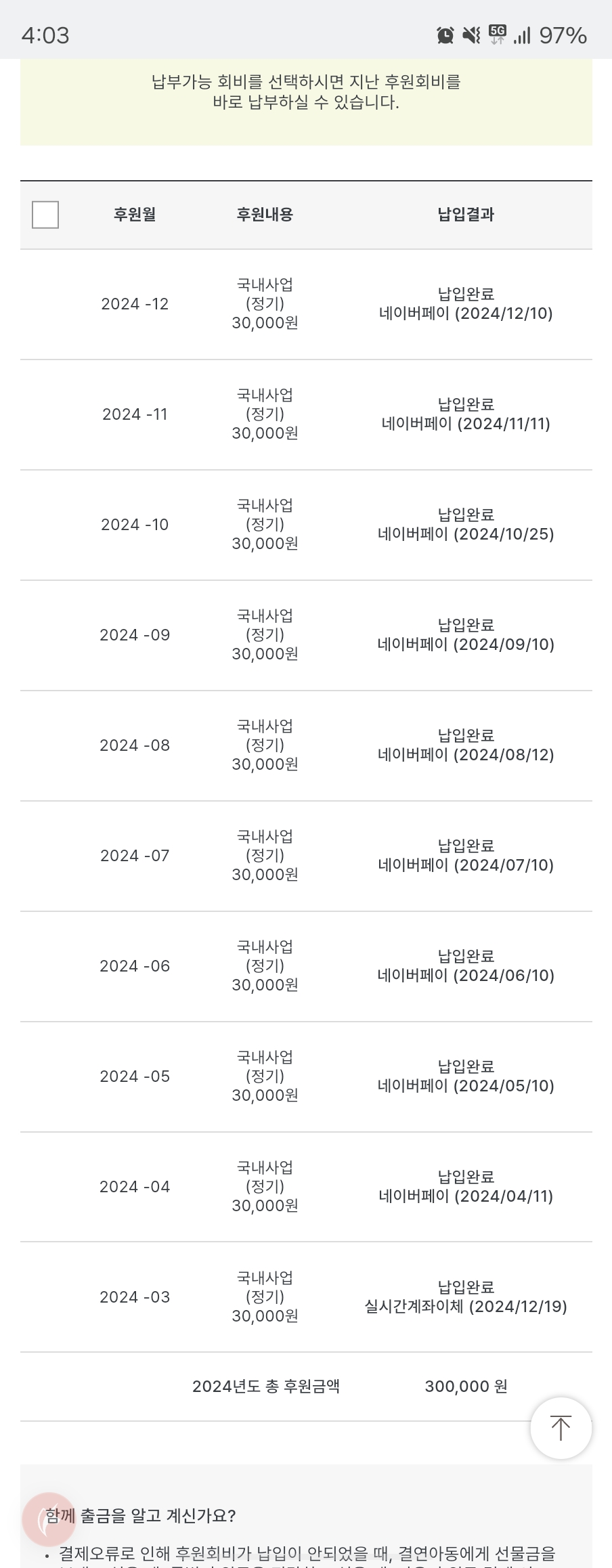Tap the 함께 출금을 알고 계신가요? heading
Screen dimensions: 612x1568
[141, 1516]
